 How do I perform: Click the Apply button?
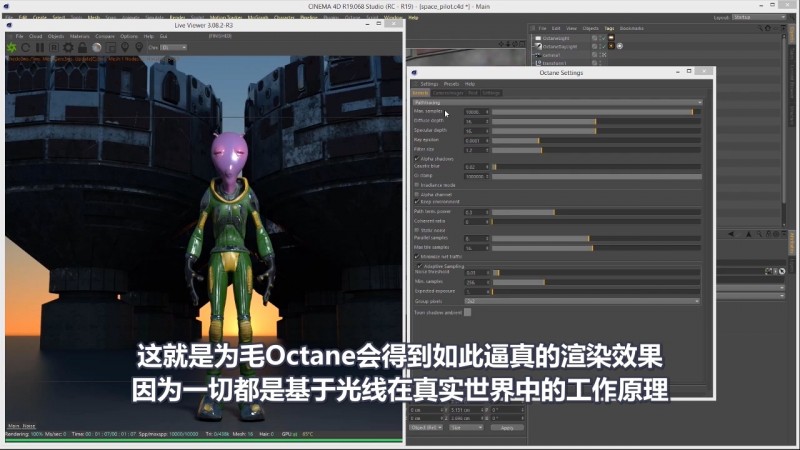(507, 428)
